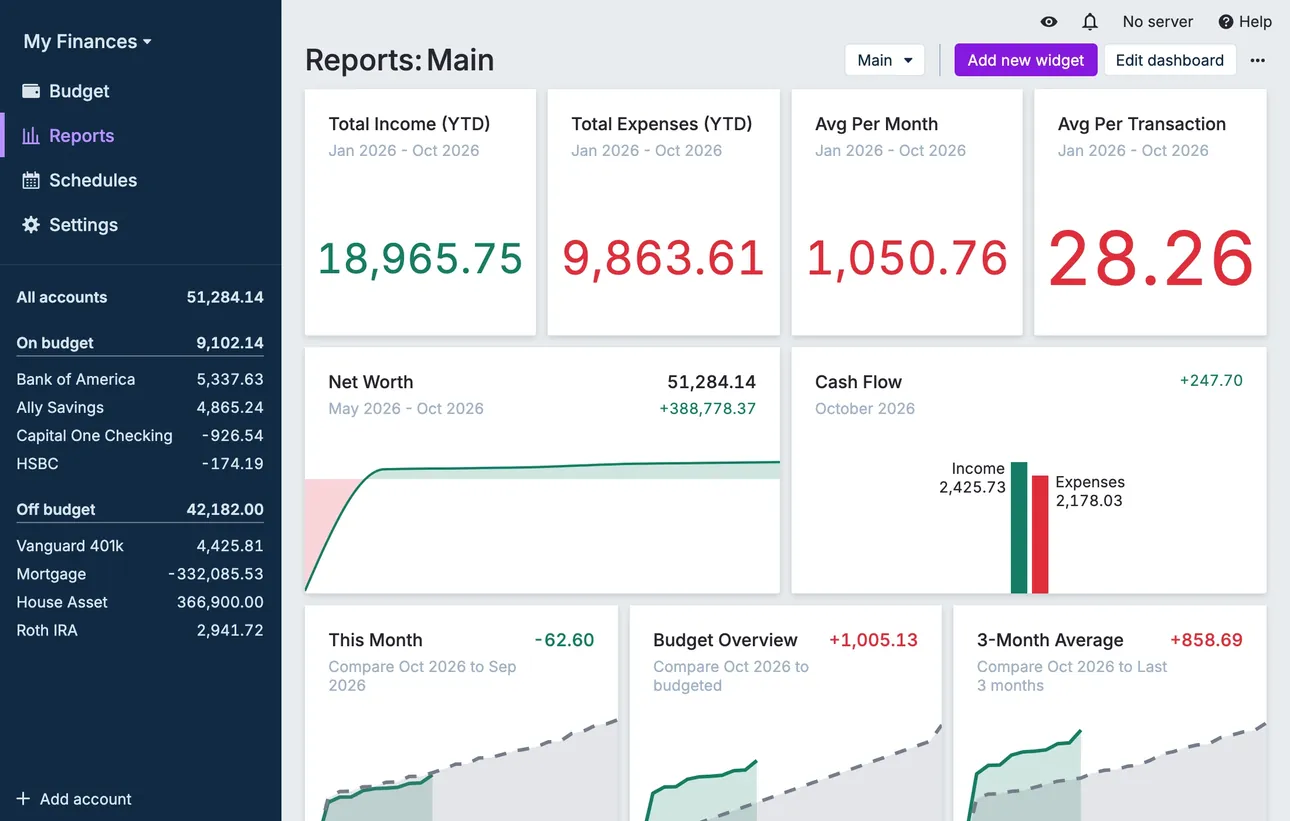Image resolution: width=1290 pixels, height=821 pixels.
Task: Select the Bank of America account
Action: click(140, 379)
